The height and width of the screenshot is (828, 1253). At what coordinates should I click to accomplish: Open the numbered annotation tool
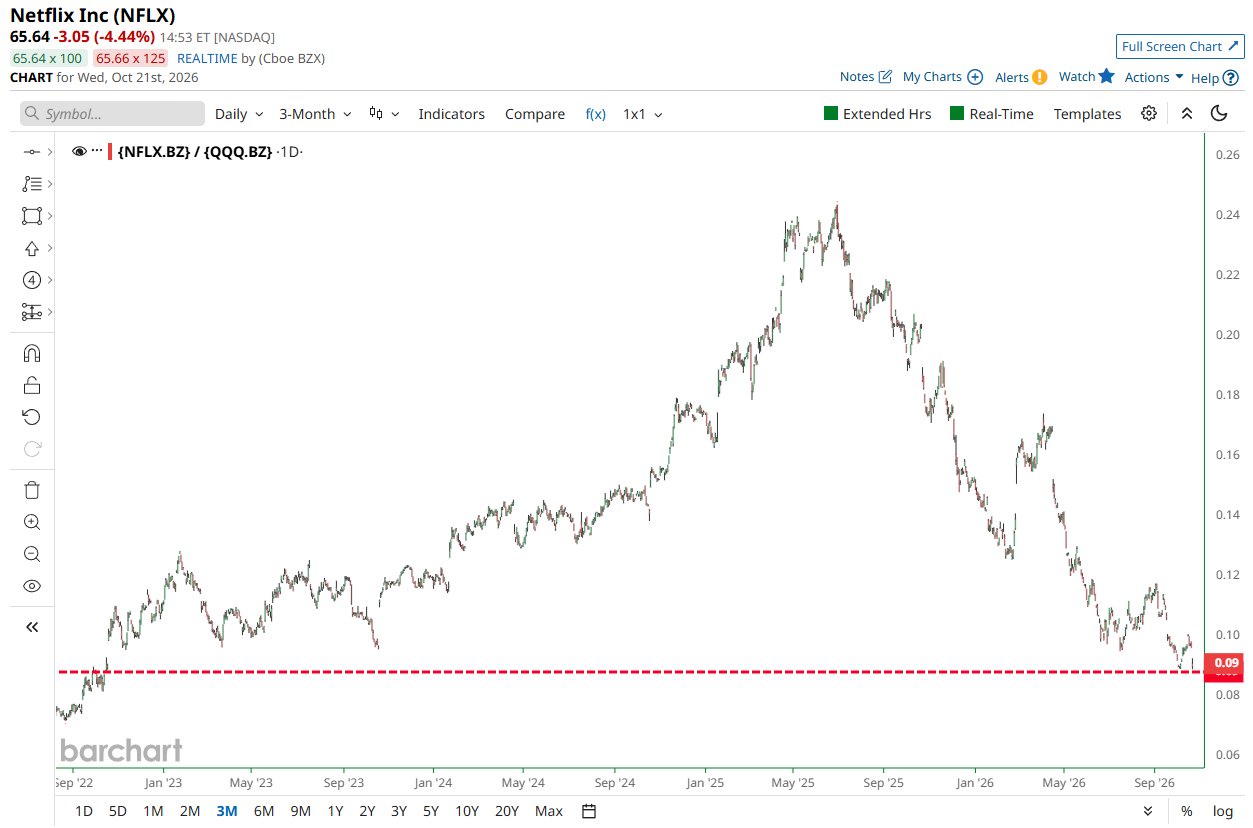[x=31, y=280]
